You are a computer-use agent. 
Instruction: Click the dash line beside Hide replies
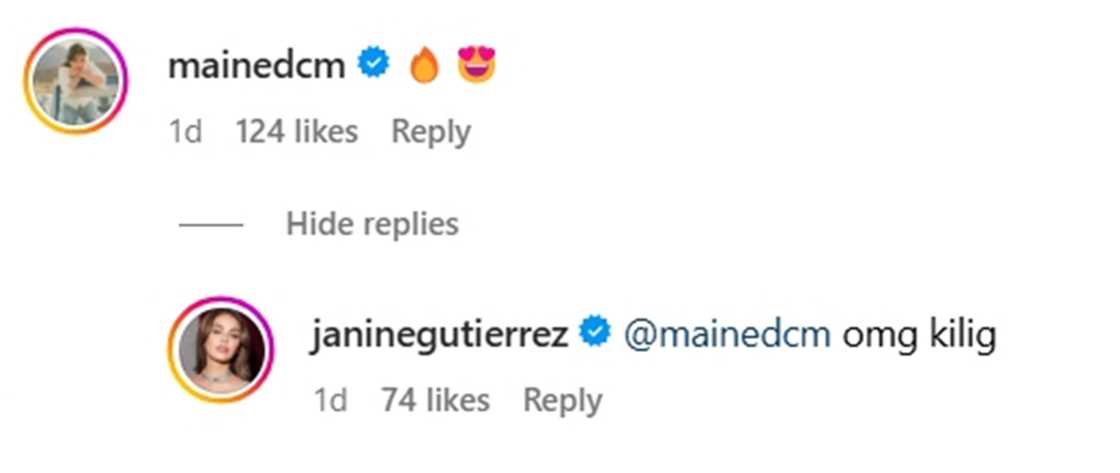pyautogui.click(x=210, y=224)
